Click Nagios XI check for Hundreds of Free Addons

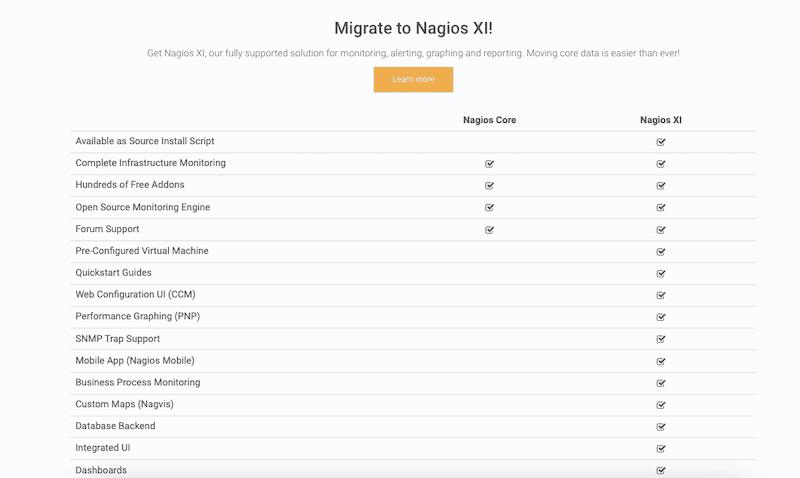click(661, 186)
